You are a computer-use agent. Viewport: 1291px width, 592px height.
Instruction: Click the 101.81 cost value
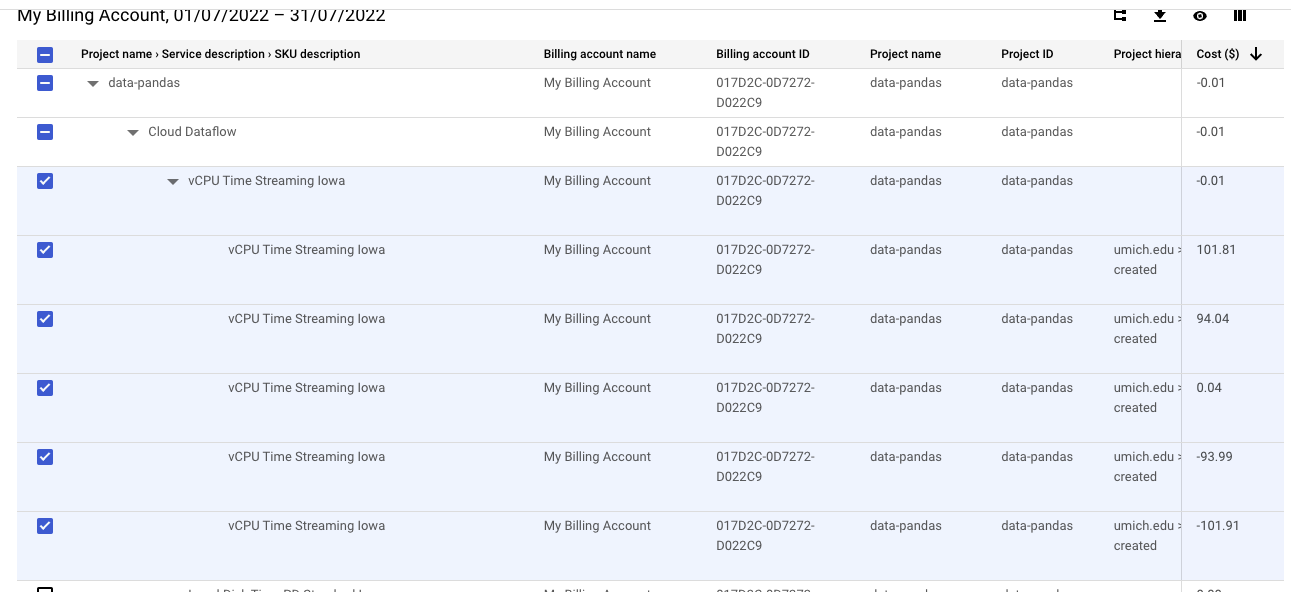(x=1216, y=250)
